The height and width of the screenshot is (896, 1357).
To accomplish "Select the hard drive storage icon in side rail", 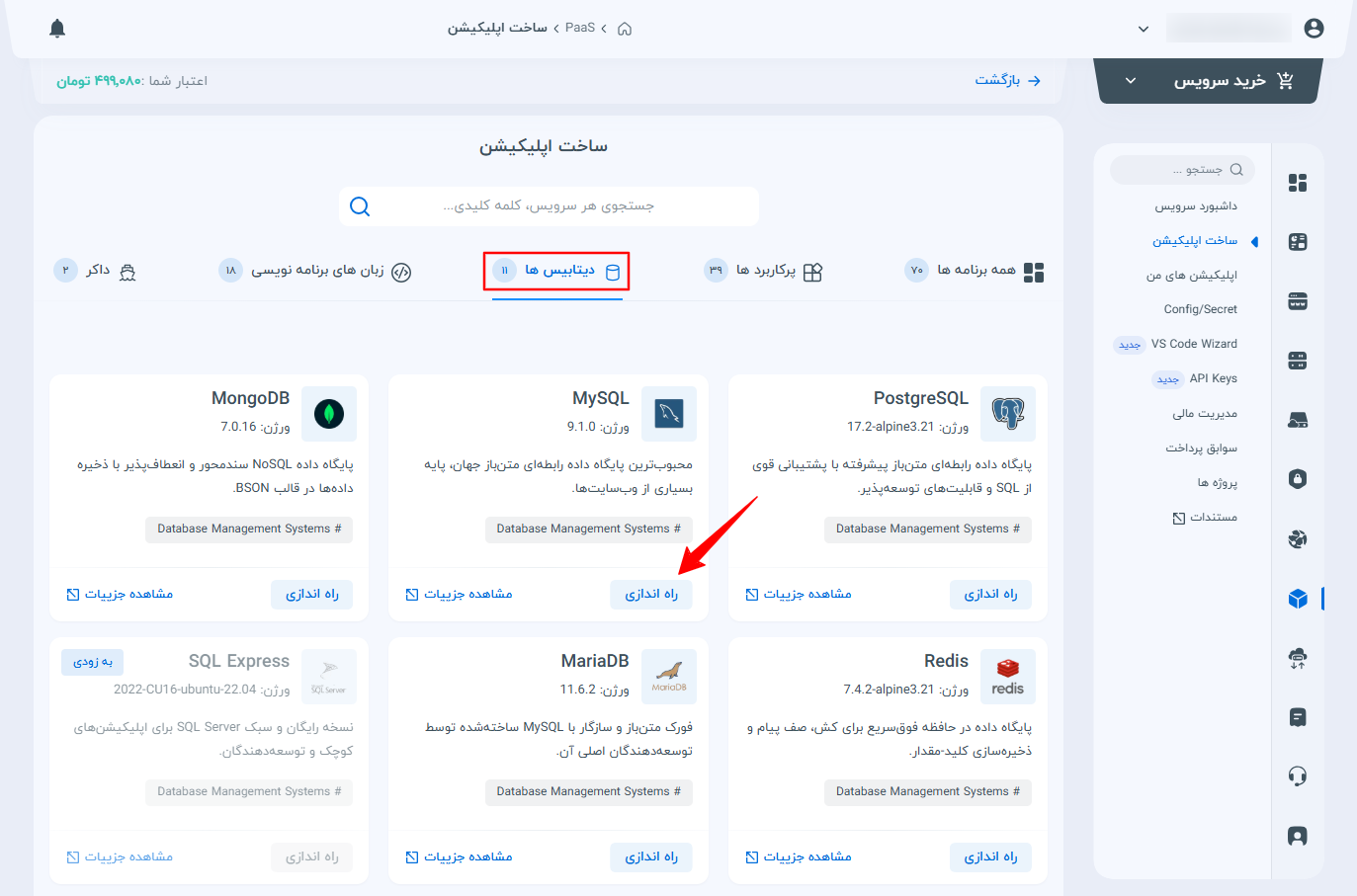I will (x=1298, y=420).
